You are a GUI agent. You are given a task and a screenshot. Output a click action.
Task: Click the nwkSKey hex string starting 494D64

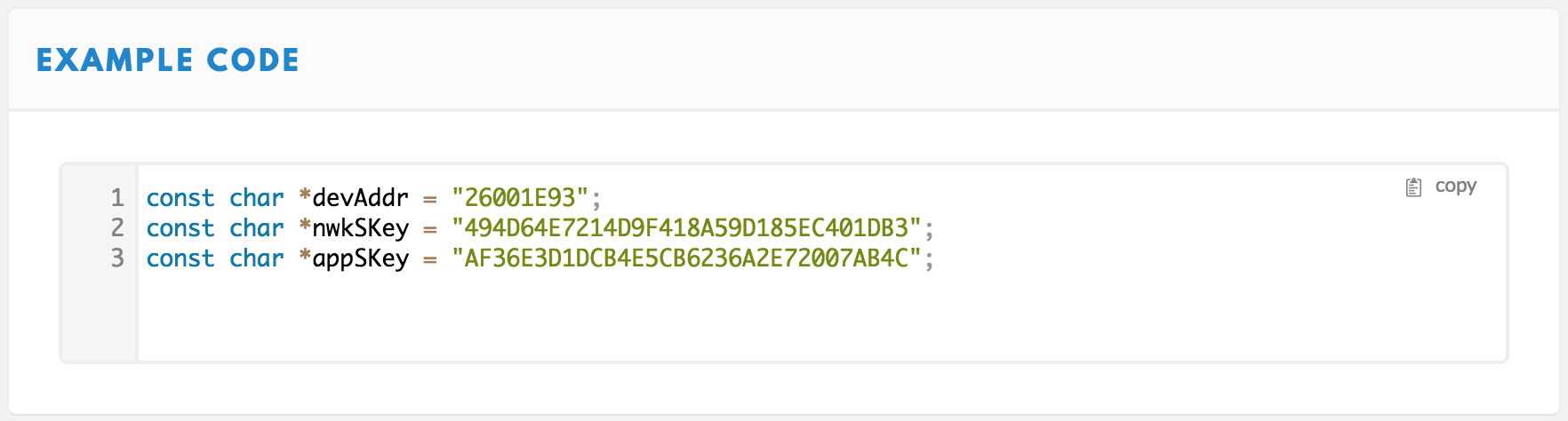[x=686, y=227]
